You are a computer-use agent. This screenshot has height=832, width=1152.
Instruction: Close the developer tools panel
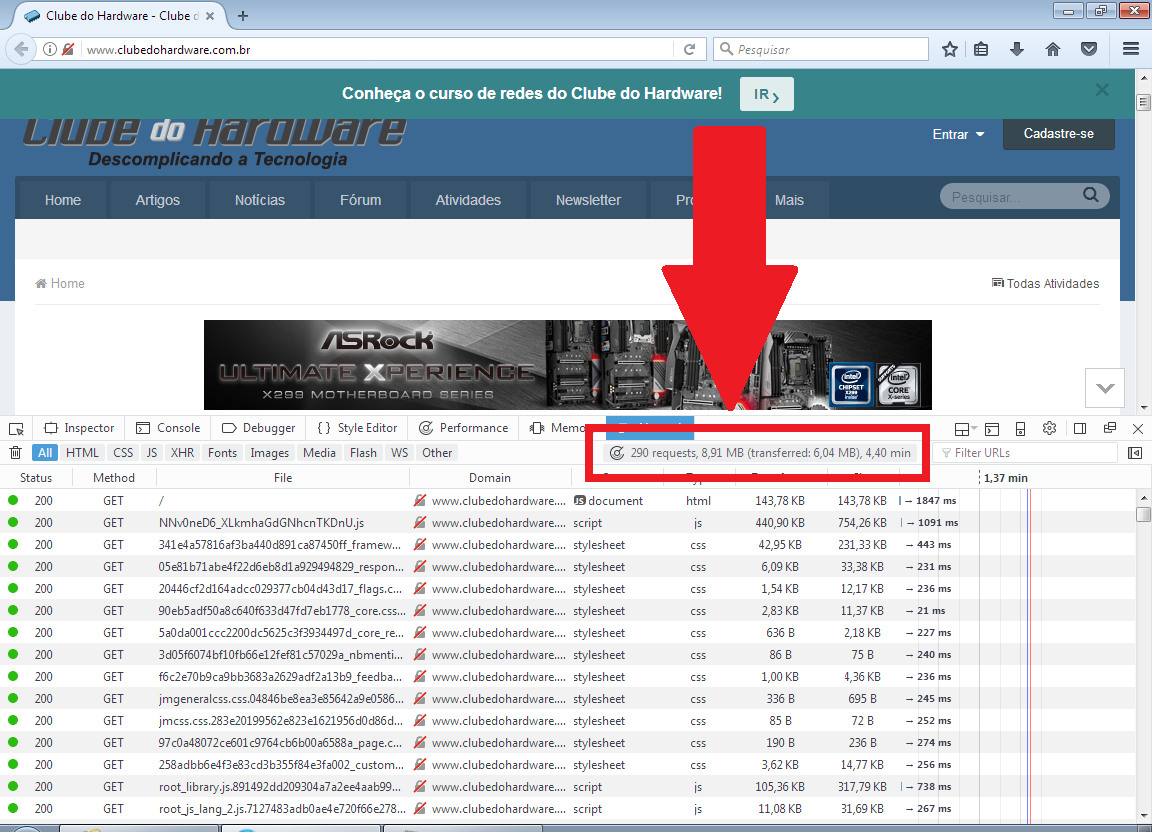click(x=1138, y=428)
